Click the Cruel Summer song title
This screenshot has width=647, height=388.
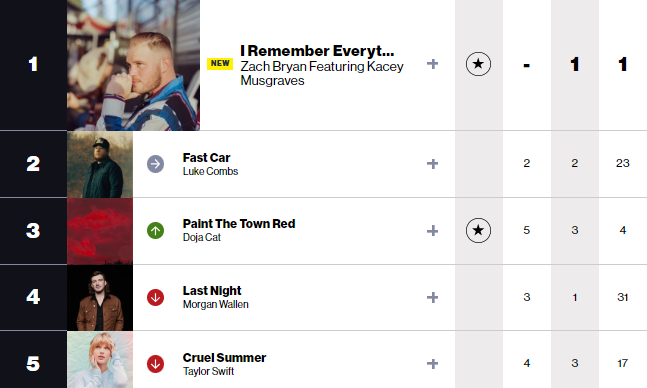[224, 357]
